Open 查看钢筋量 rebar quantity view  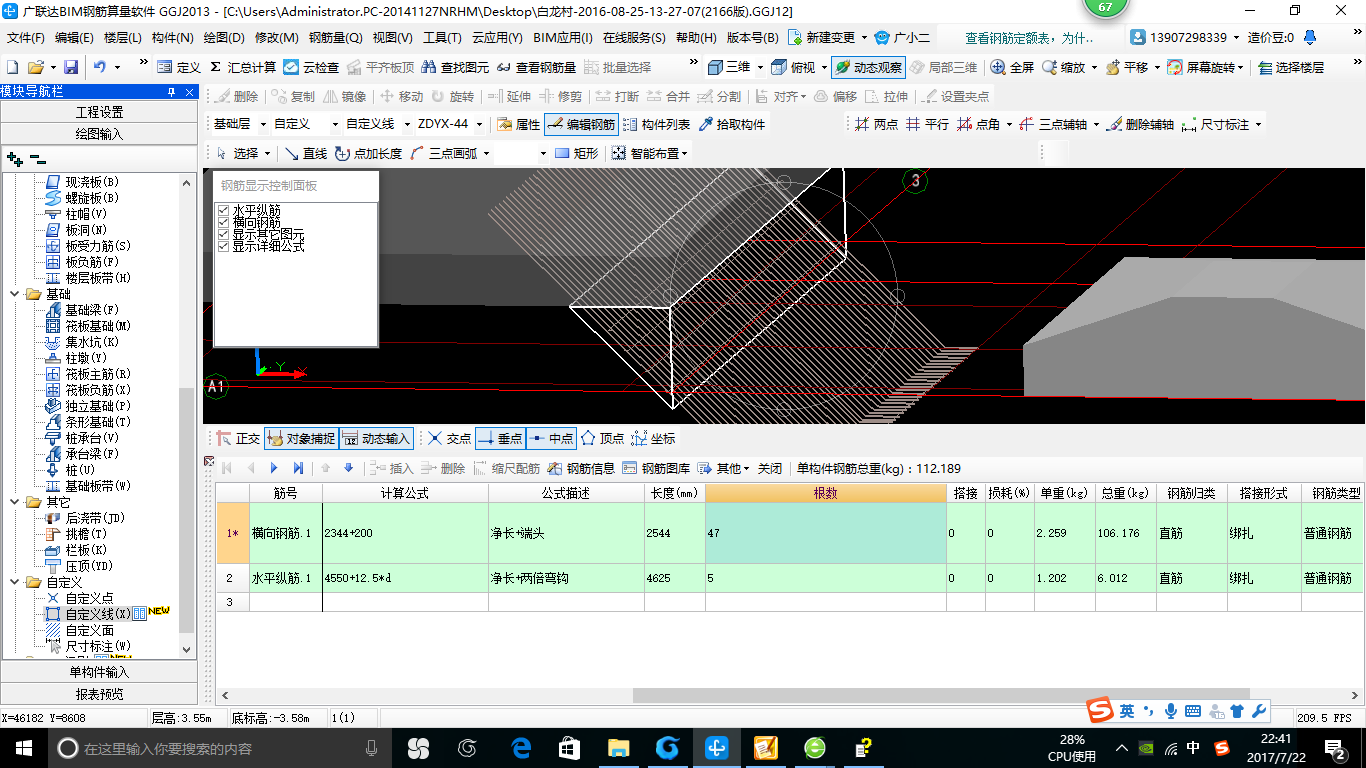(535, 67)
